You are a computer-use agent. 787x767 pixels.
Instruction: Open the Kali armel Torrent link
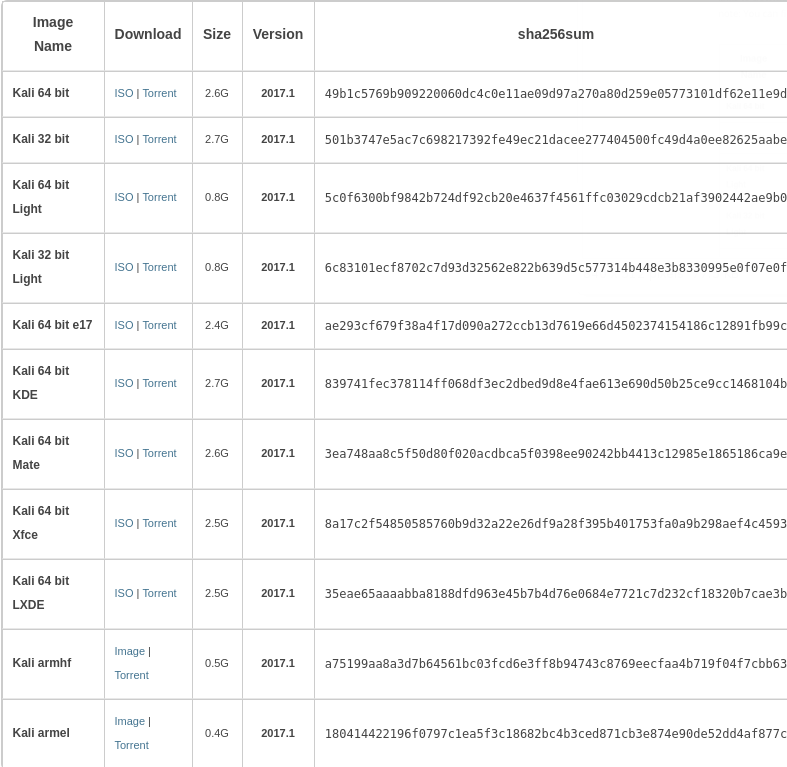coord(132,745)
